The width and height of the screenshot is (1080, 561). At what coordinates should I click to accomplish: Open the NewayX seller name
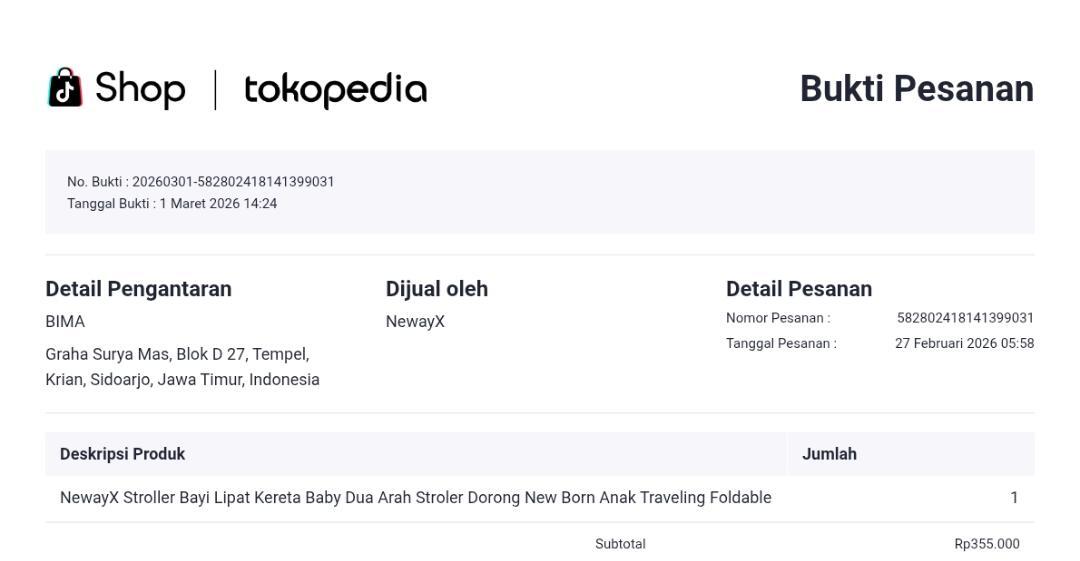tap(415, 322)
